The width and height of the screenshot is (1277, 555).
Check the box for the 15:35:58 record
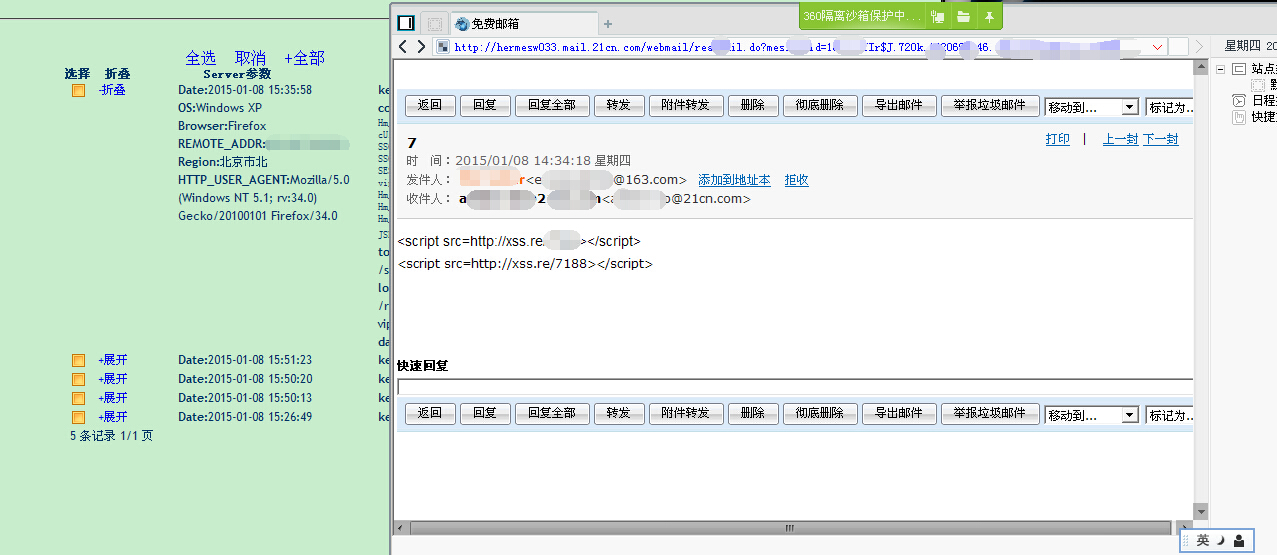77,90
